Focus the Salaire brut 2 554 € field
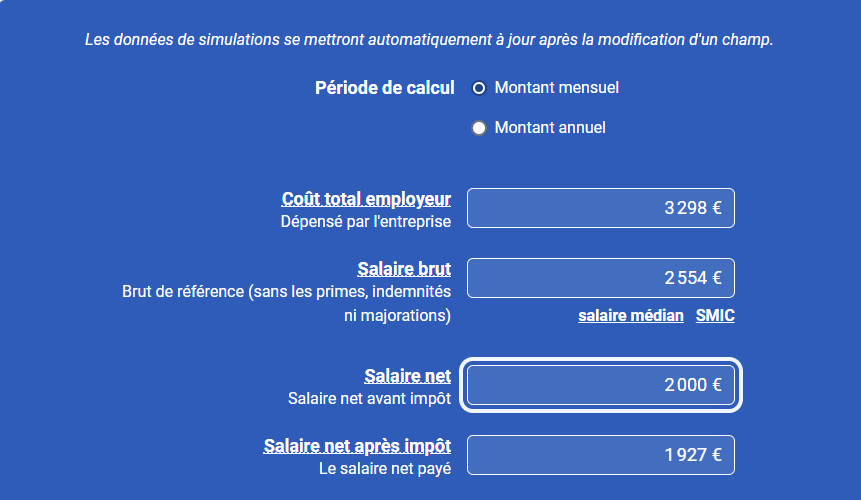This screenshot has height=500, width=861. (601, 278)
